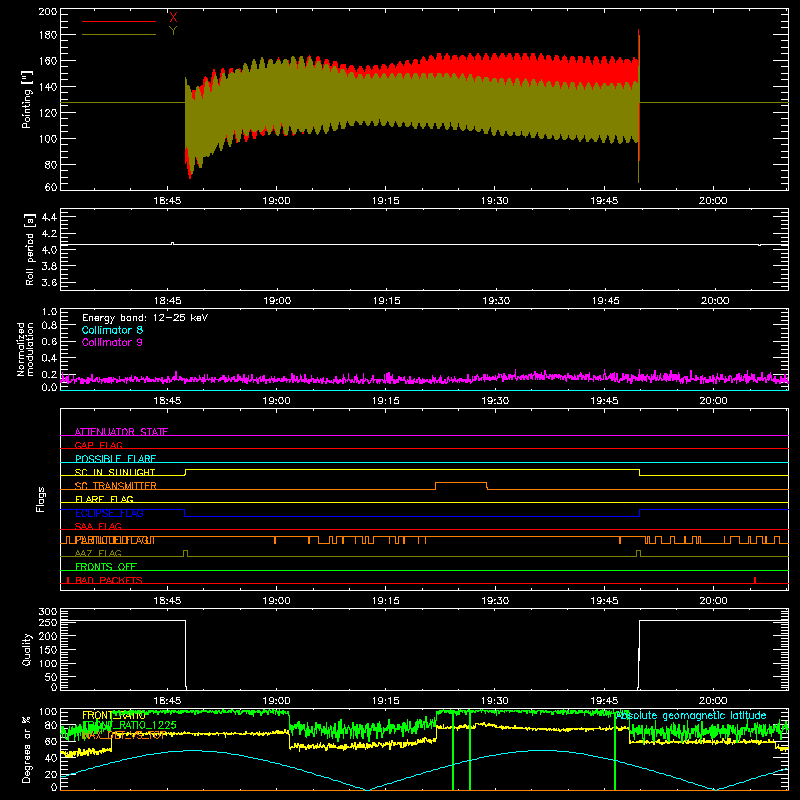
Task: Click the Absolute geomagnetic latitude label
Action: (x=691, y=716)
